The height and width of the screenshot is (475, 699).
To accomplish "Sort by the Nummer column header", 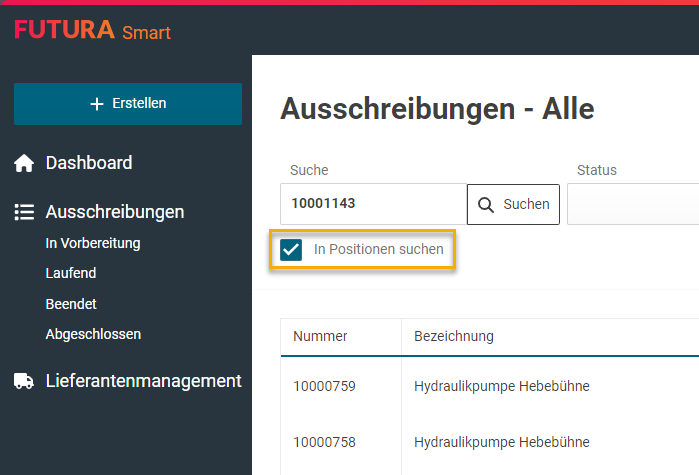I will [320, 337].
